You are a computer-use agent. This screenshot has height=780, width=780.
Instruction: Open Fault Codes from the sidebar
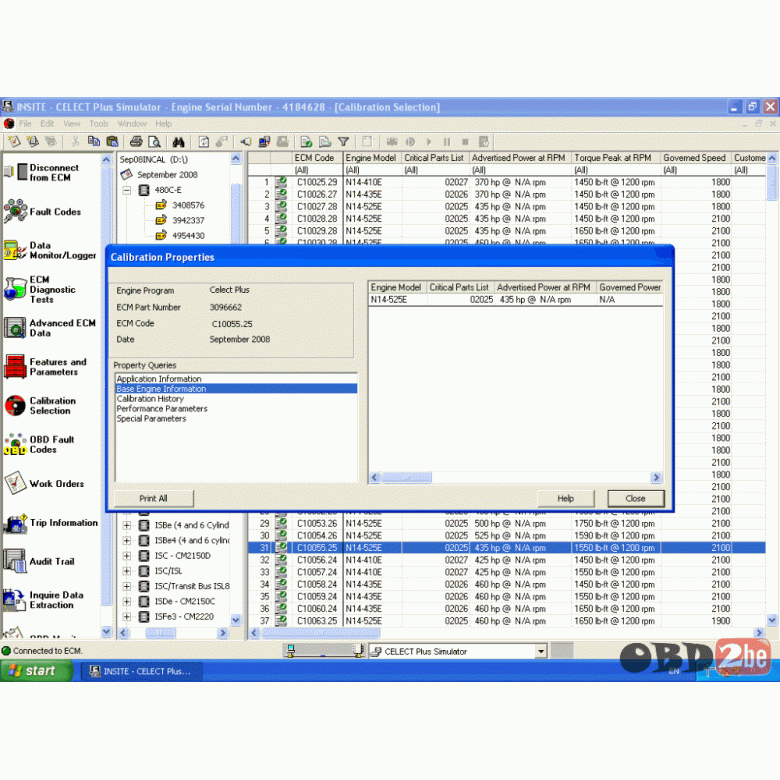tap(43, 211)
